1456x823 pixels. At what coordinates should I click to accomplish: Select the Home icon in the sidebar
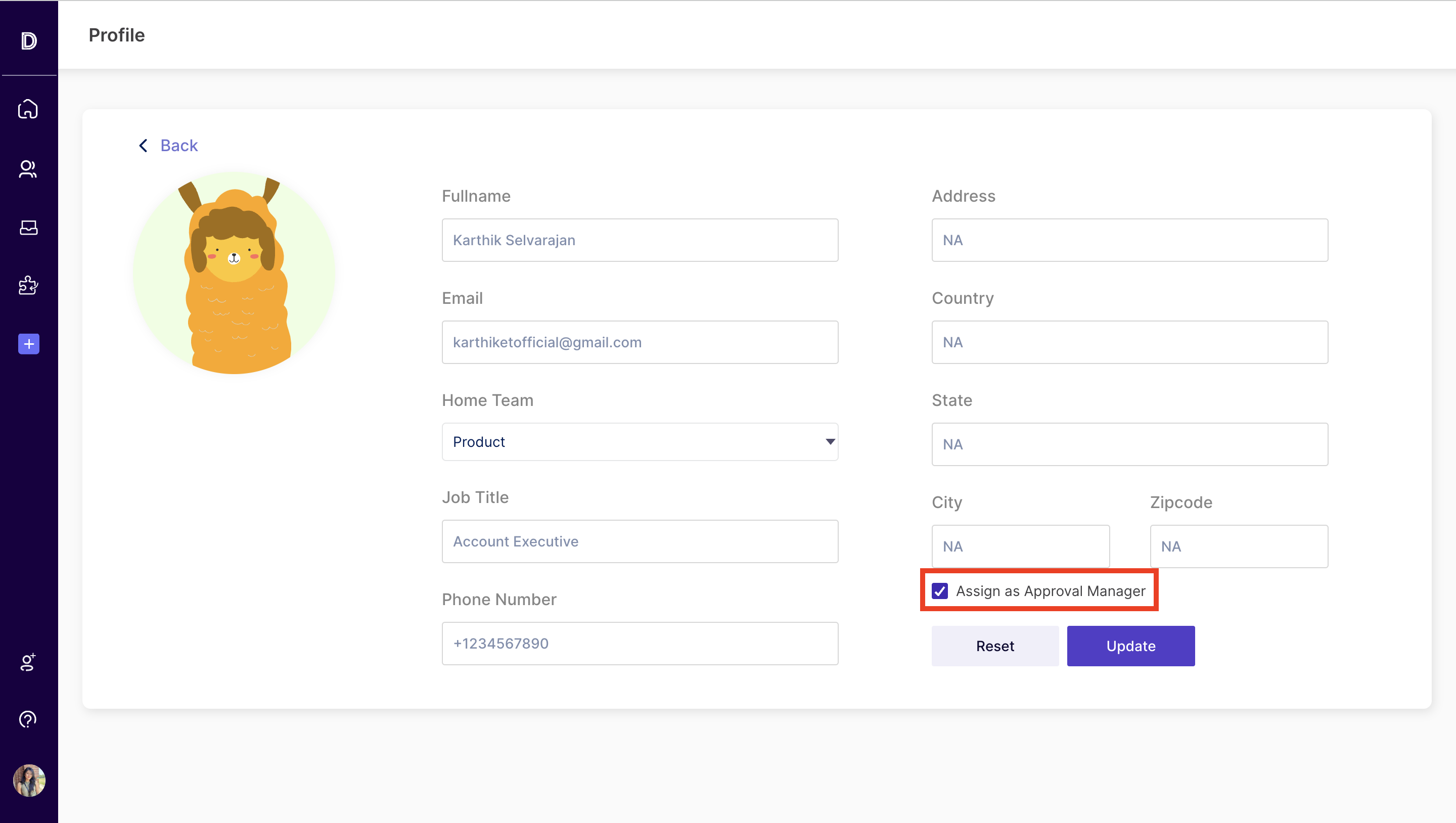tap(28, 109)
